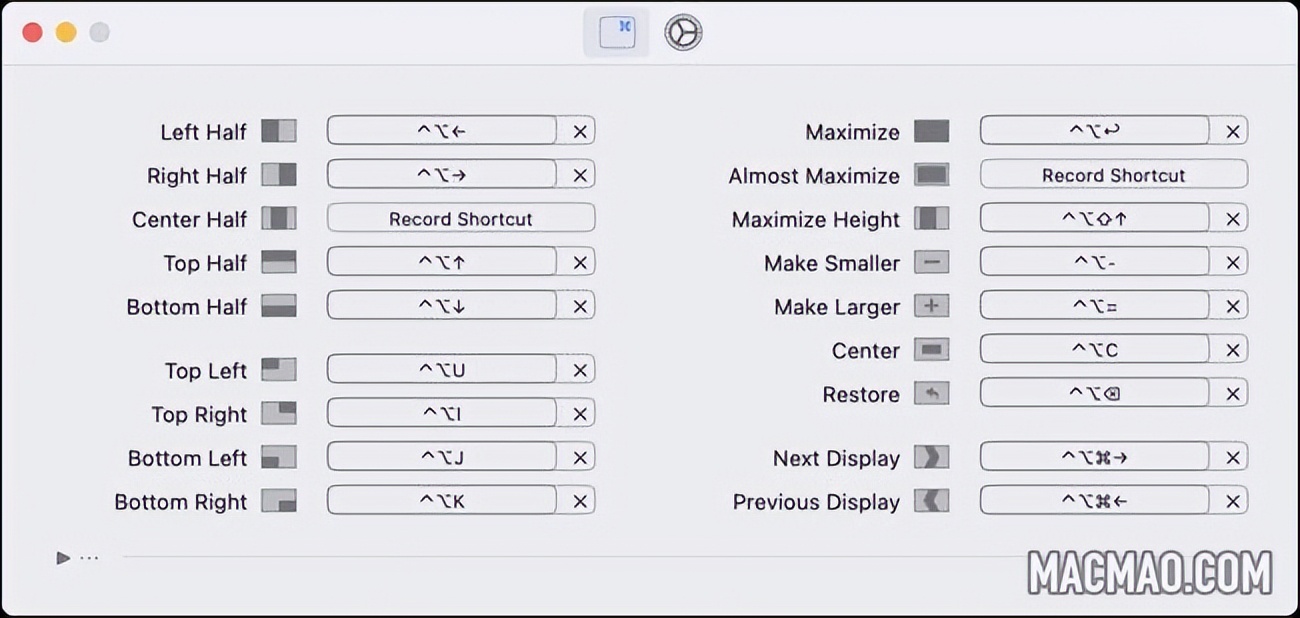Viewport: 1300px width, 618px height.
Task: Click the Restore arrow icon
Action: (932, 394)
